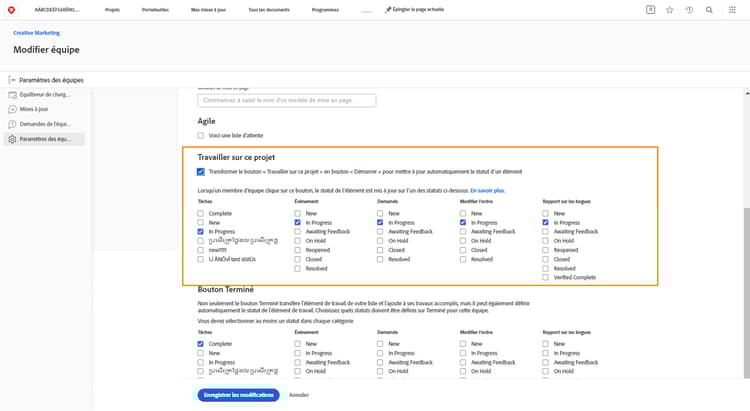This screenshot has height=411, width=750.
Task: Click the gear icon beside Paramètres des équipes
Action: (x=12, y=139)
